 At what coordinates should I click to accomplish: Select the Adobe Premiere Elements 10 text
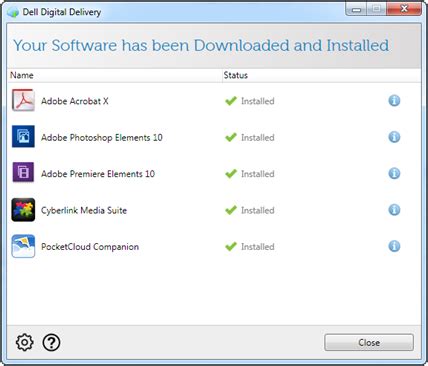point(98,174)
